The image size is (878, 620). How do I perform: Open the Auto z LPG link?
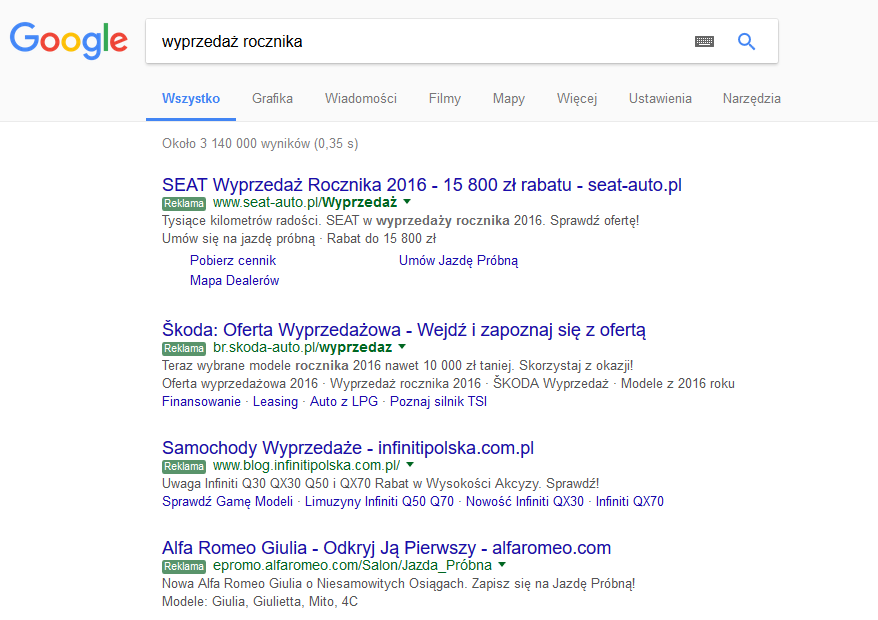pyautogui.click(x=344, y=402)
